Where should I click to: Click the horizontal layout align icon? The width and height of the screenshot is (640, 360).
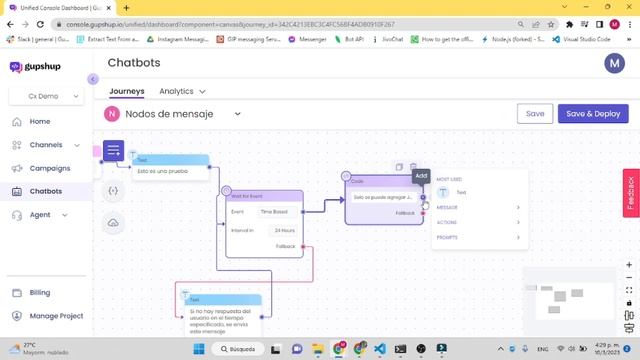629,316
